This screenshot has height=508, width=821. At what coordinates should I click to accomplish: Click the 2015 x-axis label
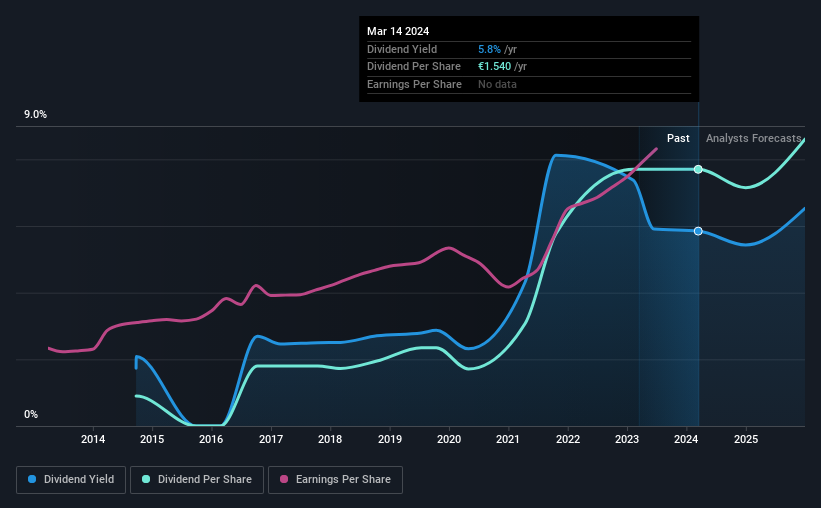pos(152,439)
